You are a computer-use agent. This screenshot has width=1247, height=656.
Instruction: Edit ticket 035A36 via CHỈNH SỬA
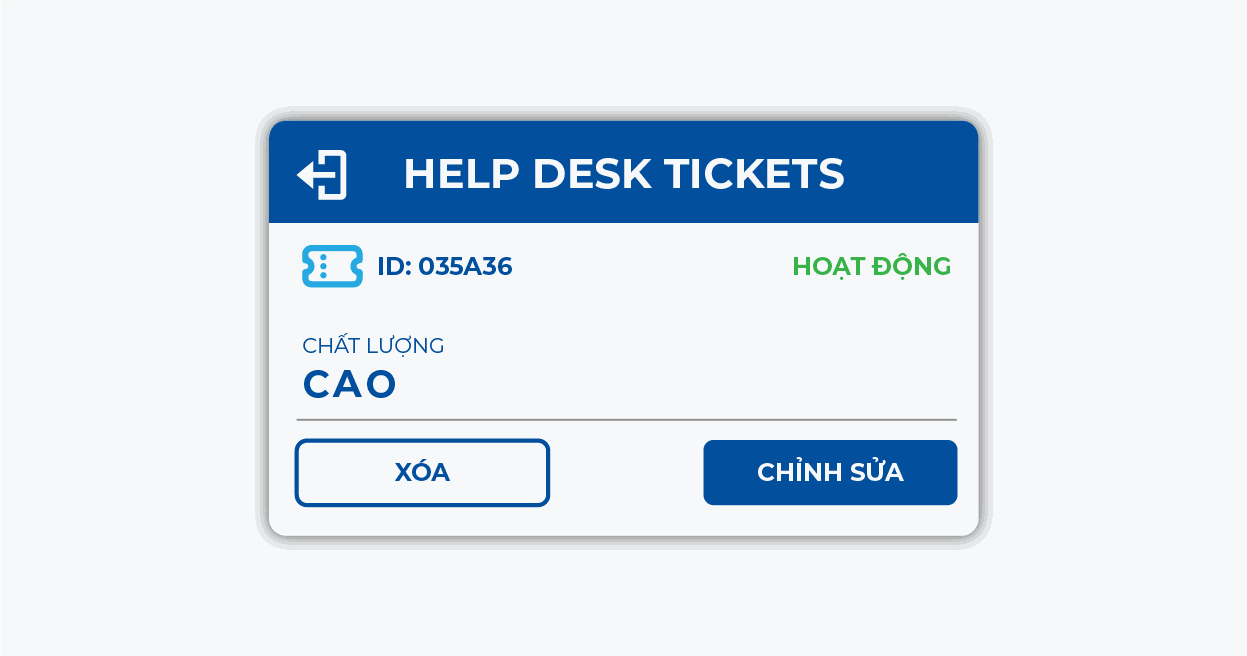pos(830,472)
